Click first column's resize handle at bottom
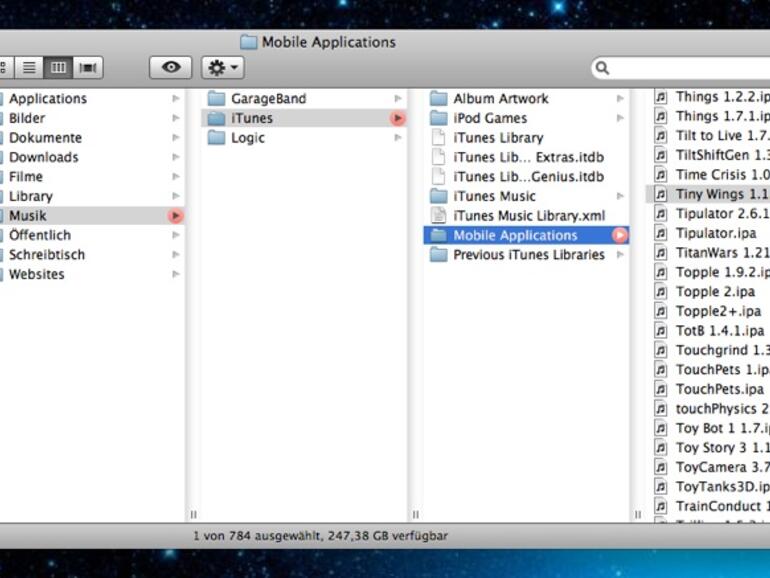 (x=193, y=515)
